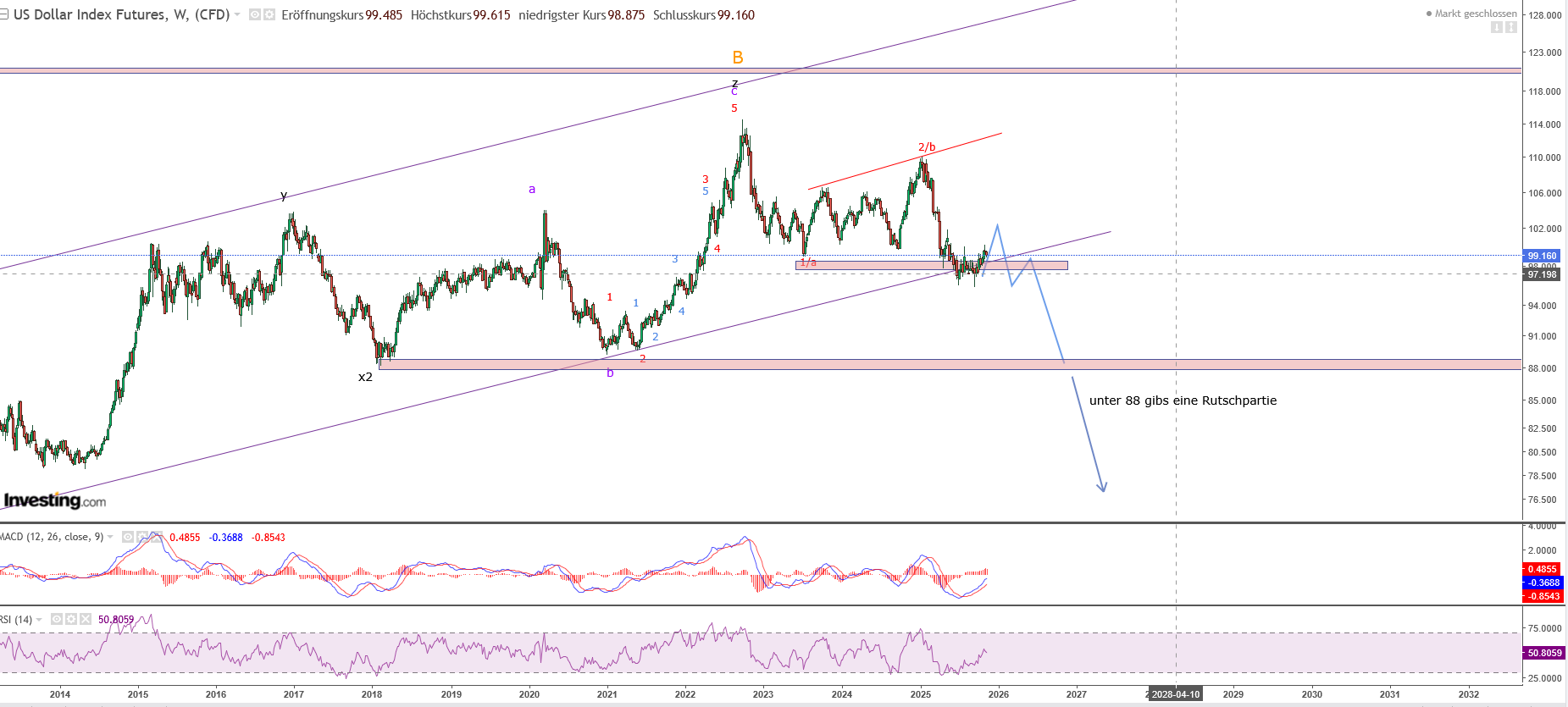Open RSI indicator settings gear
This screenshot has width=1568, height=707.
coord(71,619)
